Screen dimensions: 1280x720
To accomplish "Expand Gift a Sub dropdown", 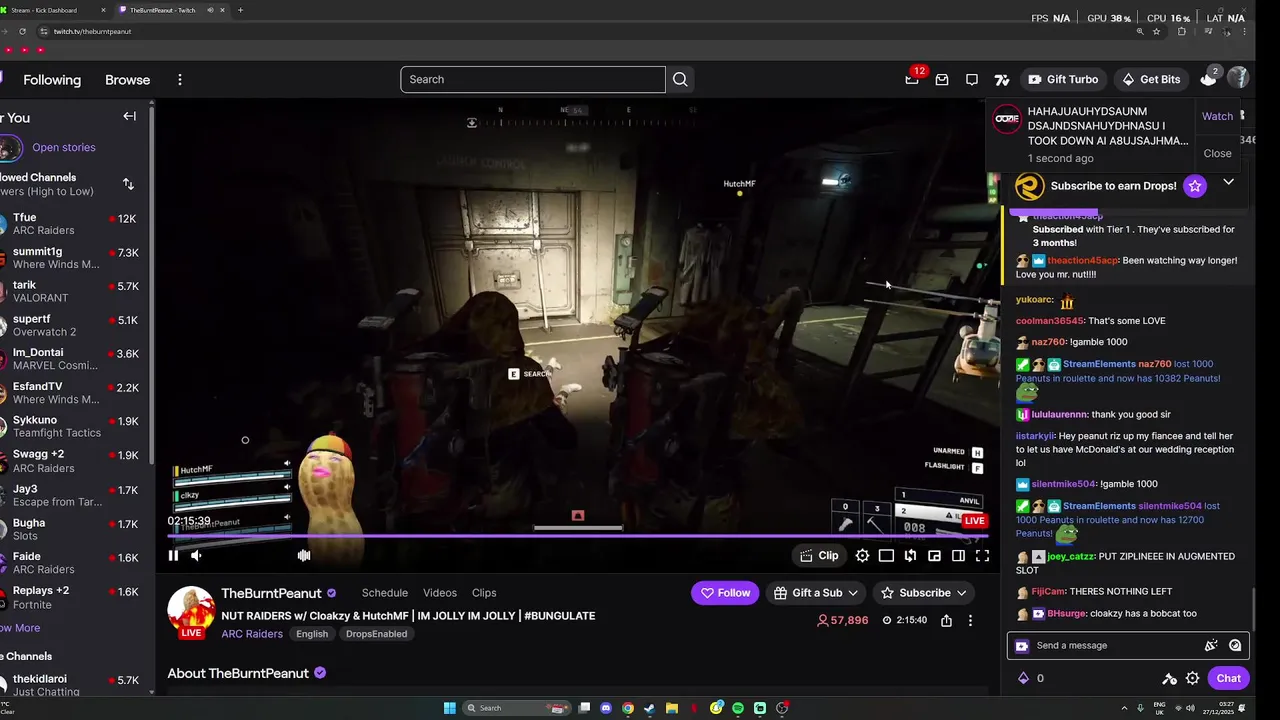I will (x=816, y=593).
